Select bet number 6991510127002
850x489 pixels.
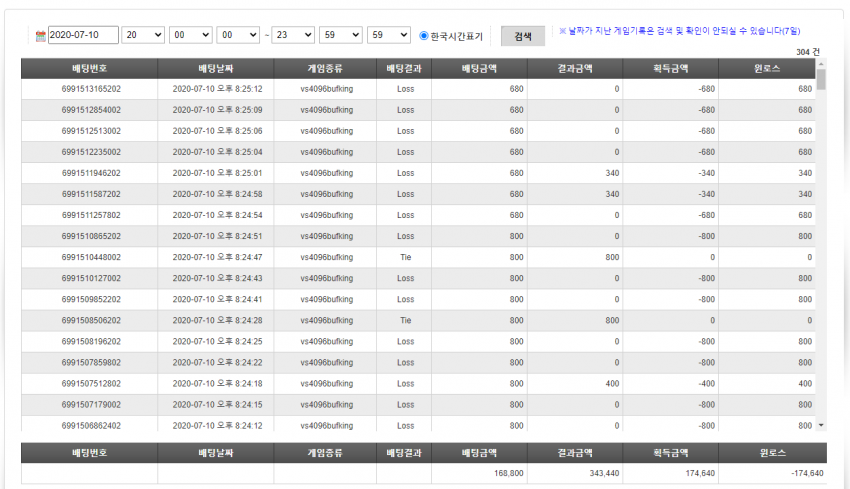click(x=91, y=279)
